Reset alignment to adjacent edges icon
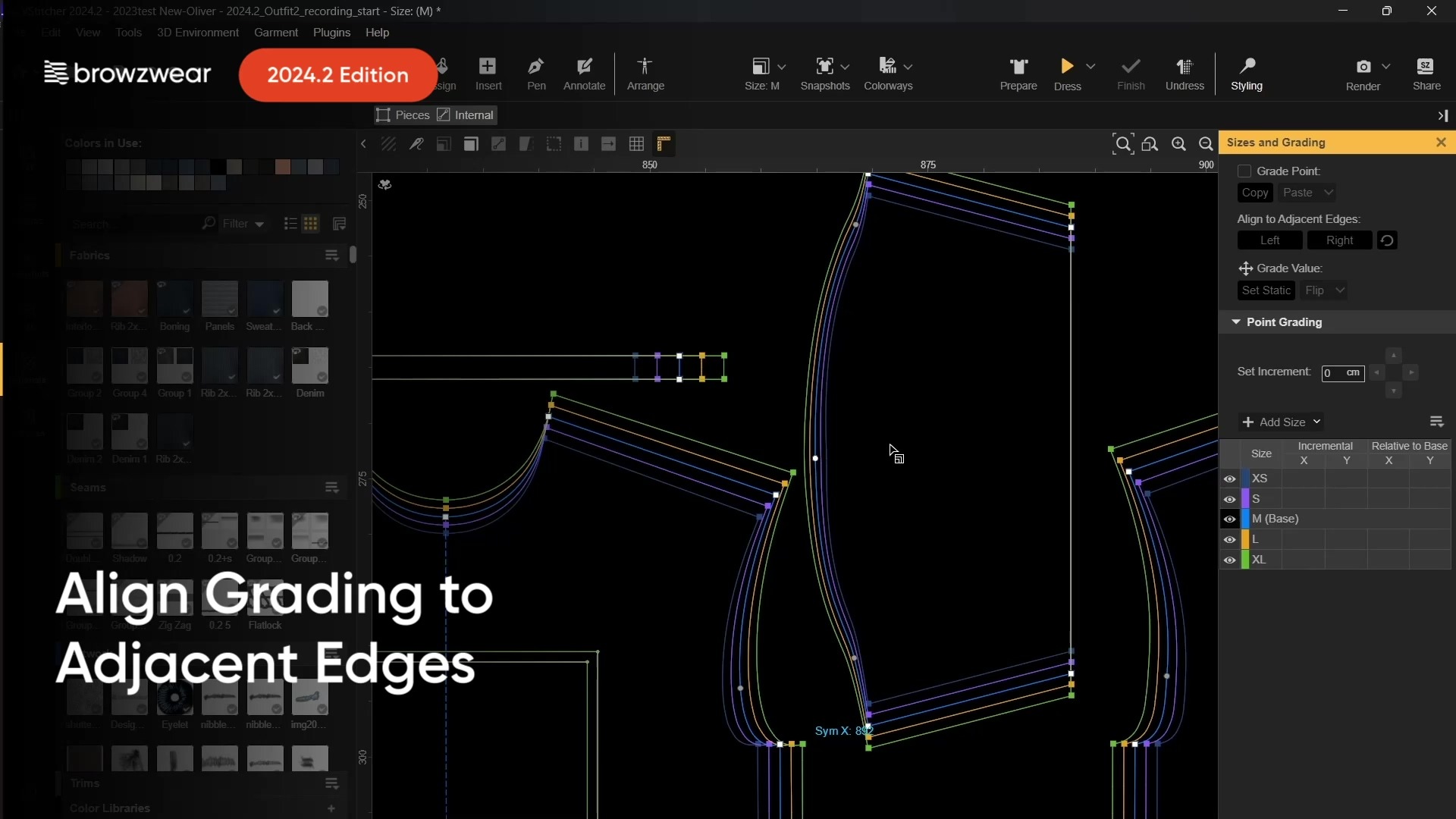The image size is (1456, 819). pos(1387,240)
